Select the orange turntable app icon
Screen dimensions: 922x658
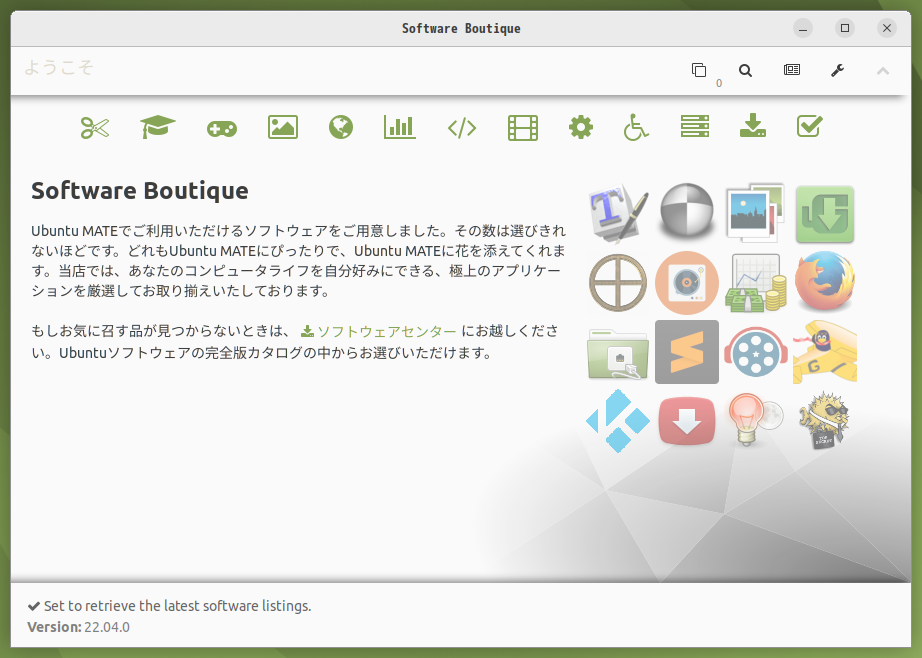click(x=687, y=283)
